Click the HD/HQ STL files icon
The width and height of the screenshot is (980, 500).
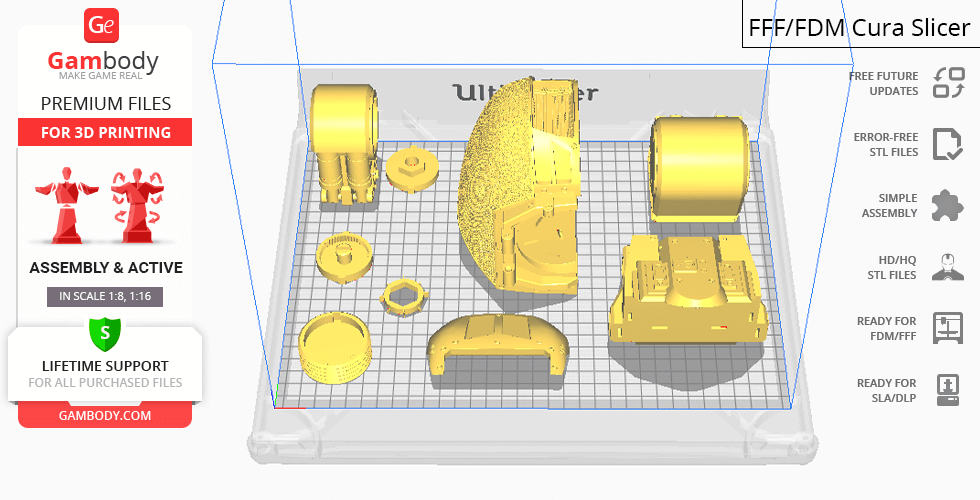[946, 267]
